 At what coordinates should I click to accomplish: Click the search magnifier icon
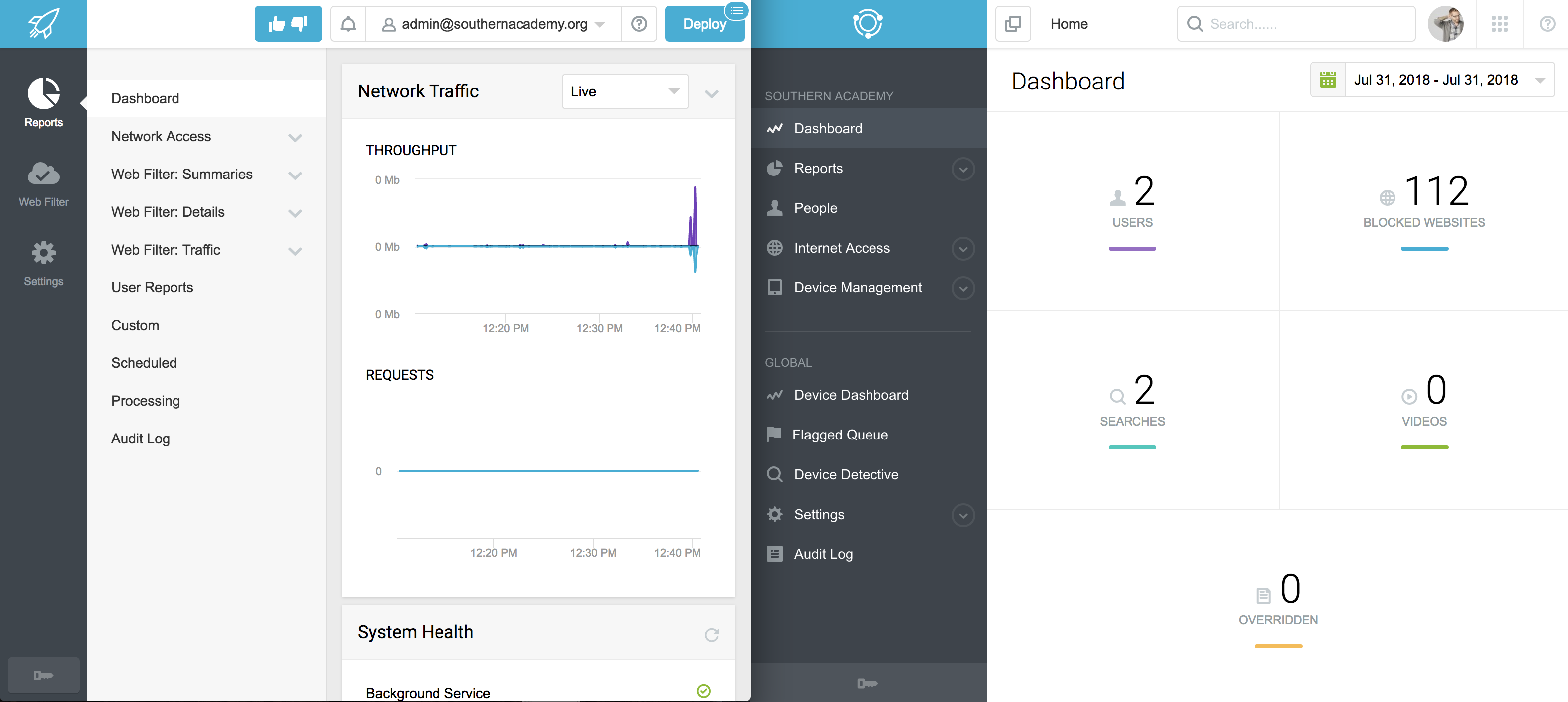pos(1195,24)
